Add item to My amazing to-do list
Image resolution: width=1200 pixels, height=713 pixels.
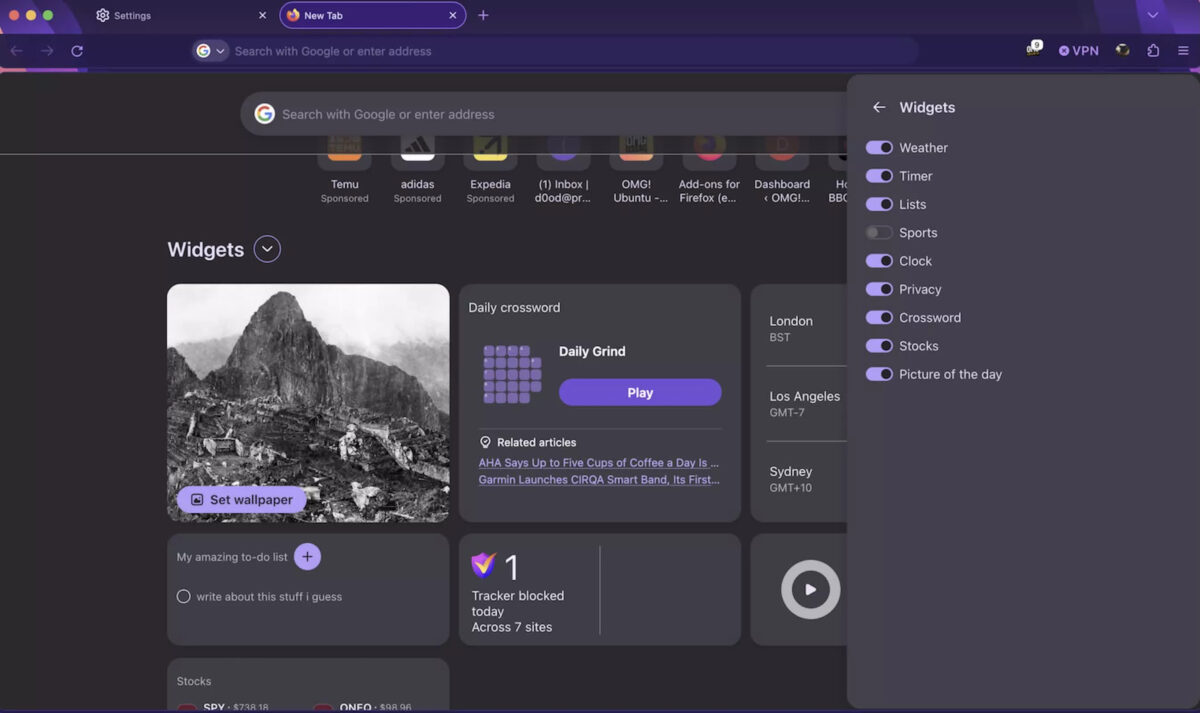(307, 557)
